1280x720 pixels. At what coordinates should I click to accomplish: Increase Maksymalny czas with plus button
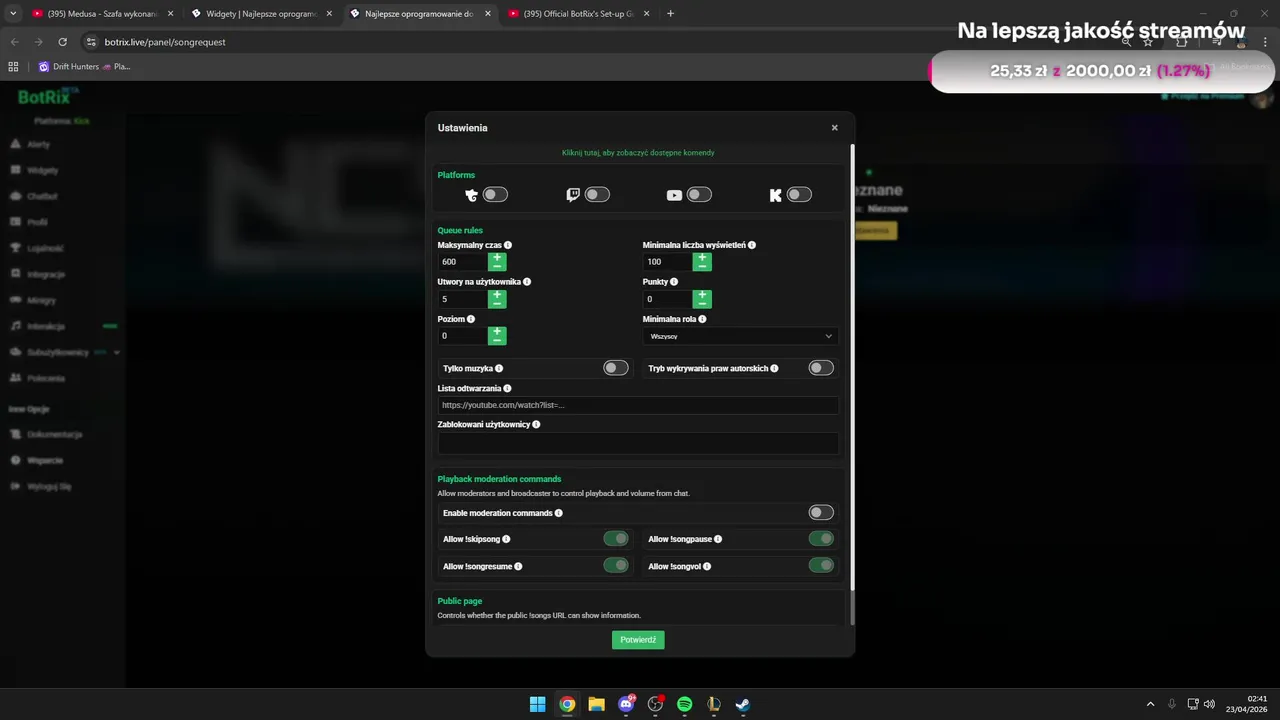497,257
